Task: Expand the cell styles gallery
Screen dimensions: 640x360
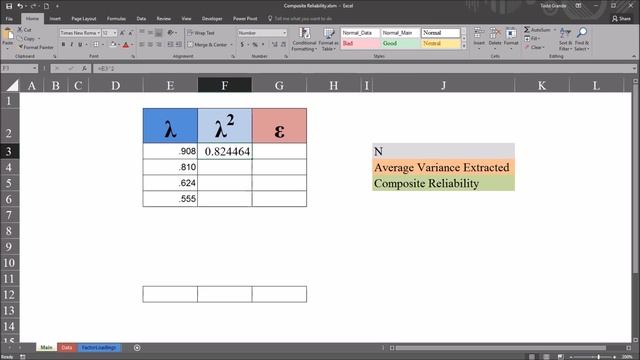Action: tap(464, 46)
